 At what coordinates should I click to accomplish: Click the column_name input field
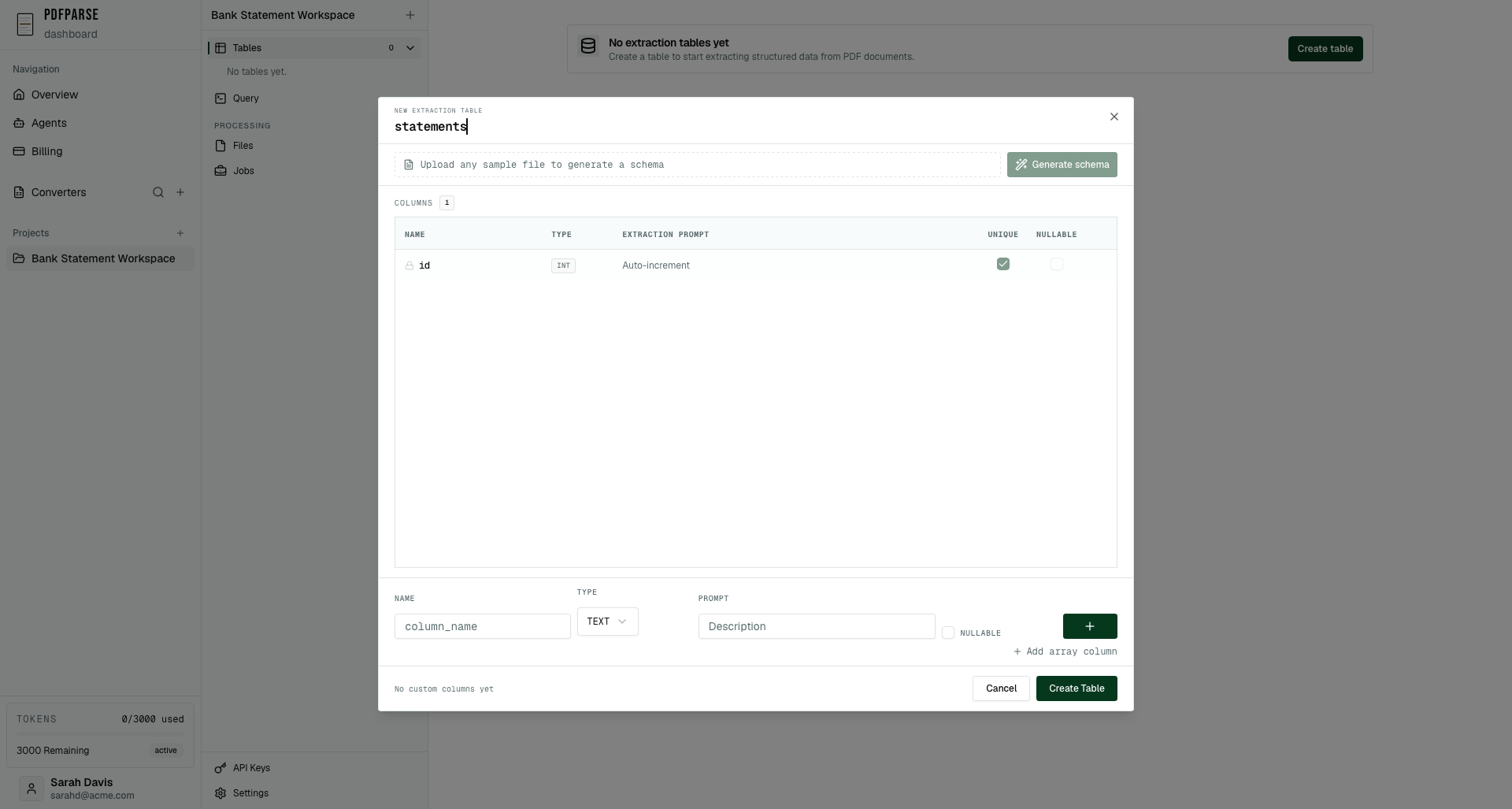pyautogui.click(x=483, y=626)
